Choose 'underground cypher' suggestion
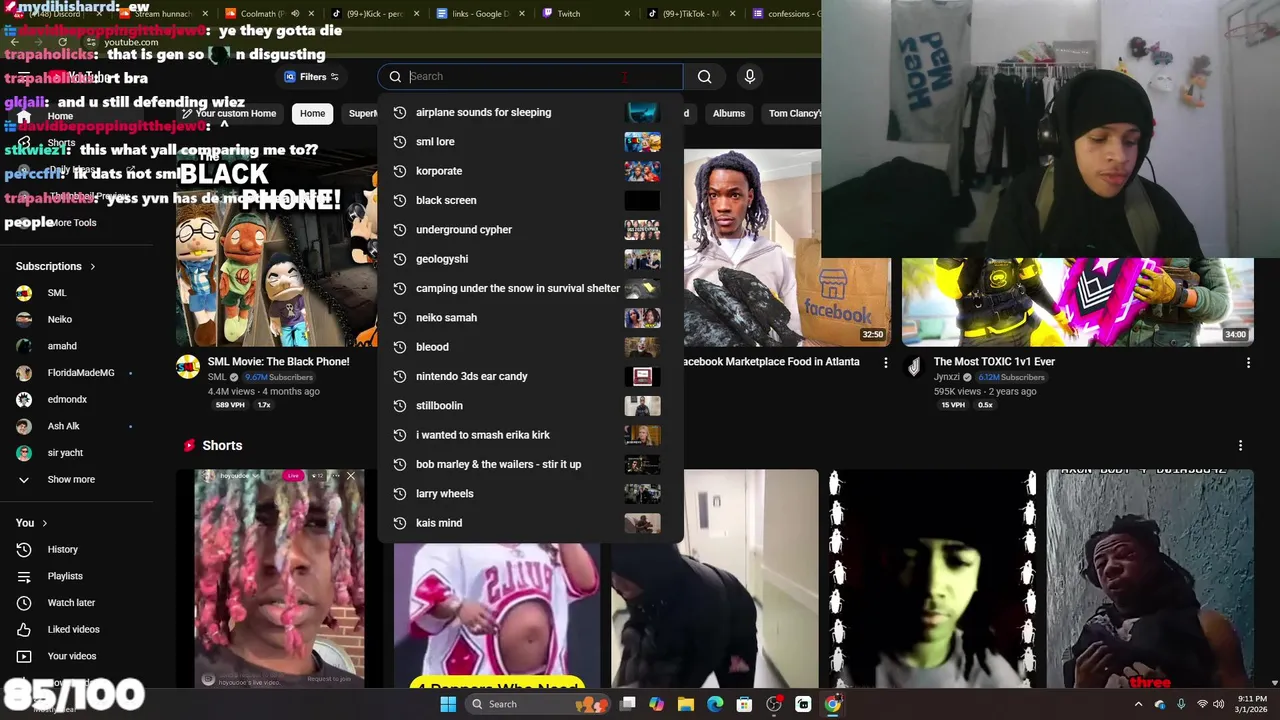This screenshot has height=720, width=1280. (x=530, y=230)
